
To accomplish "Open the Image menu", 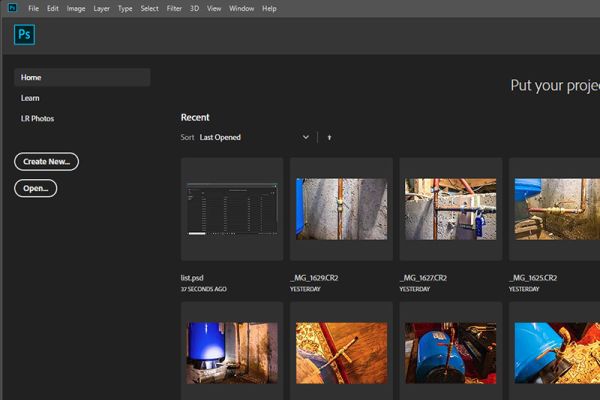I will coord(76,8).
